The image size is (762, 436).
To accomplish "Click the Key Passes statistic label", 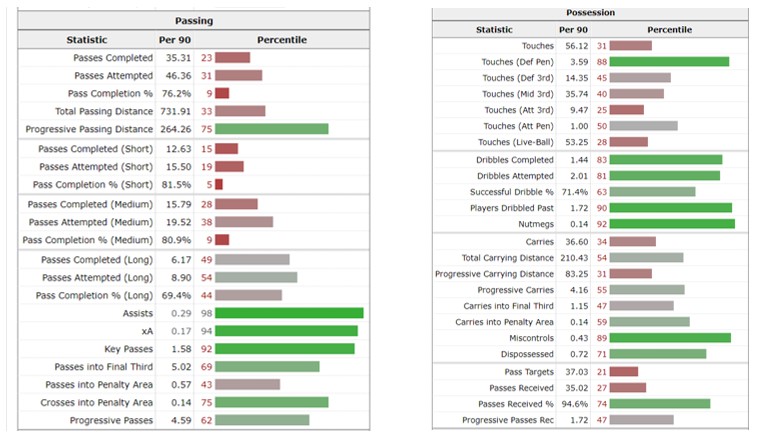I will (x=128, y=349).
